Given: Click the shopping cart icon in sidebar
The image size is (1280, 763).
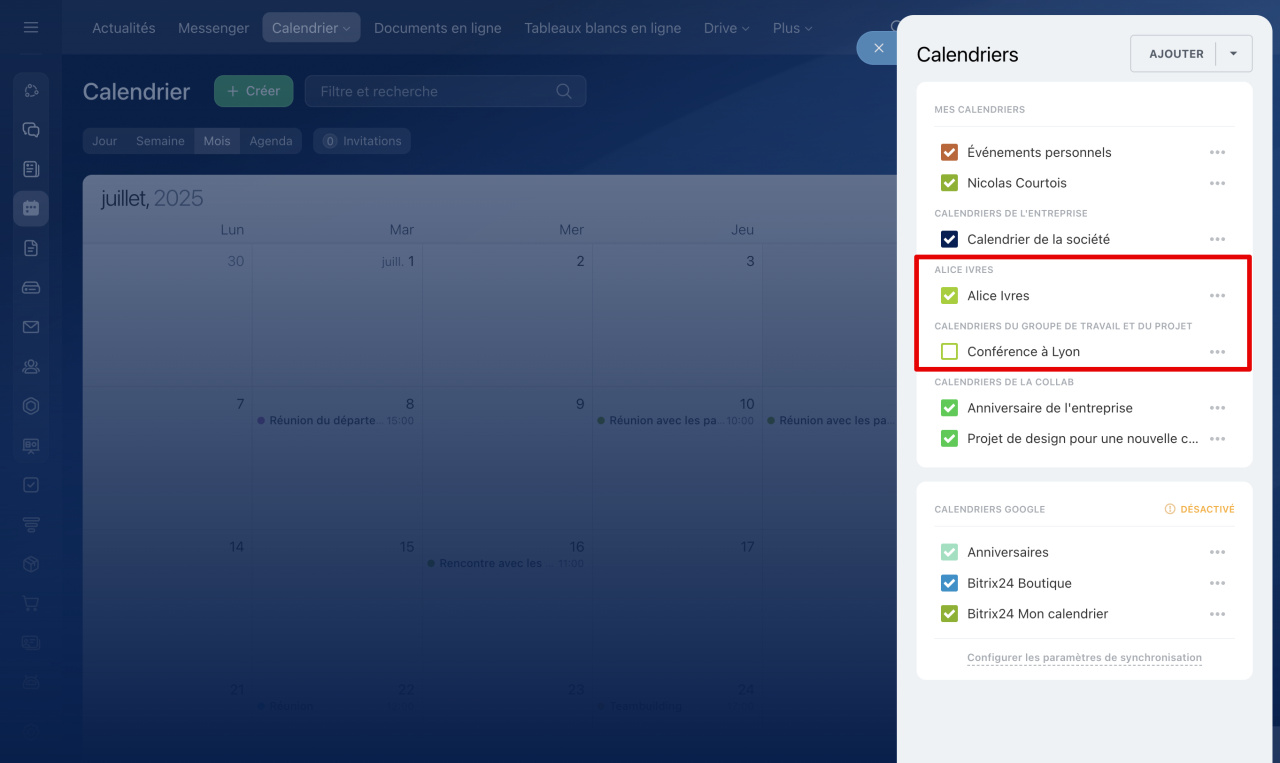Looking at the screenshot, I should click(31, 603).
